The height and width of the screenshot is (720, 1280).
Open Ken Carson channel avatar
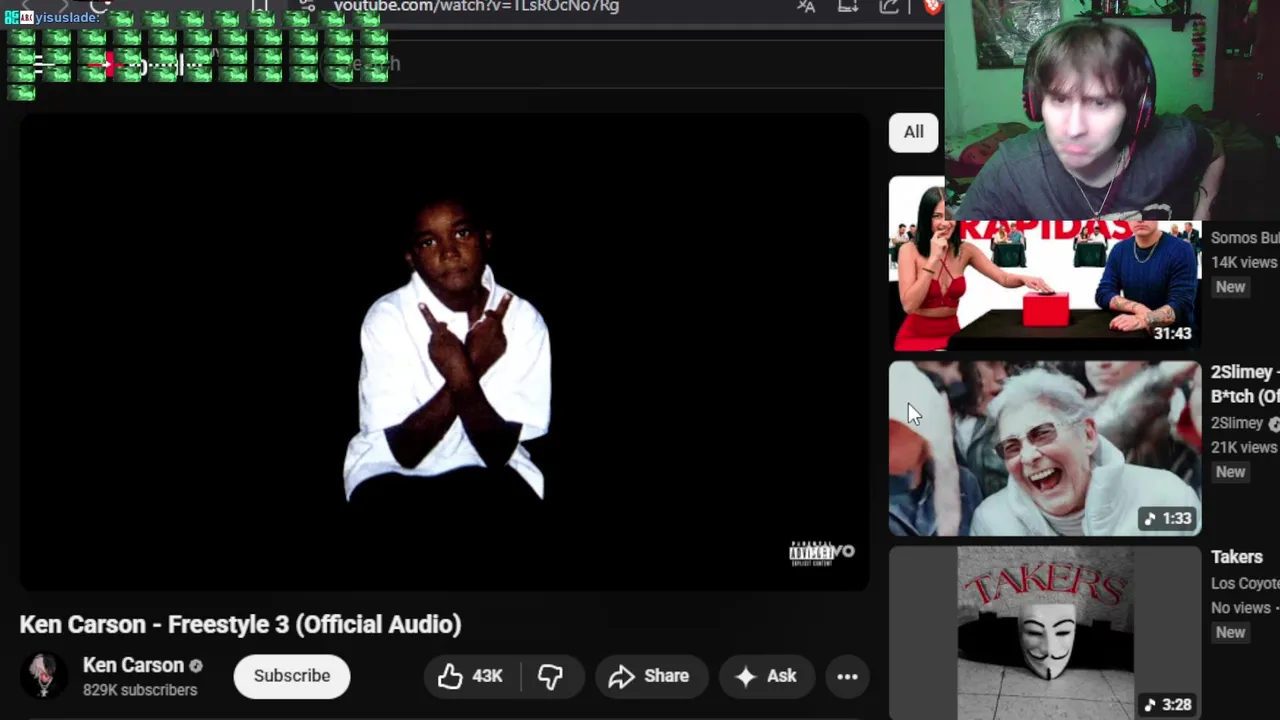click(x=43, y=676)
